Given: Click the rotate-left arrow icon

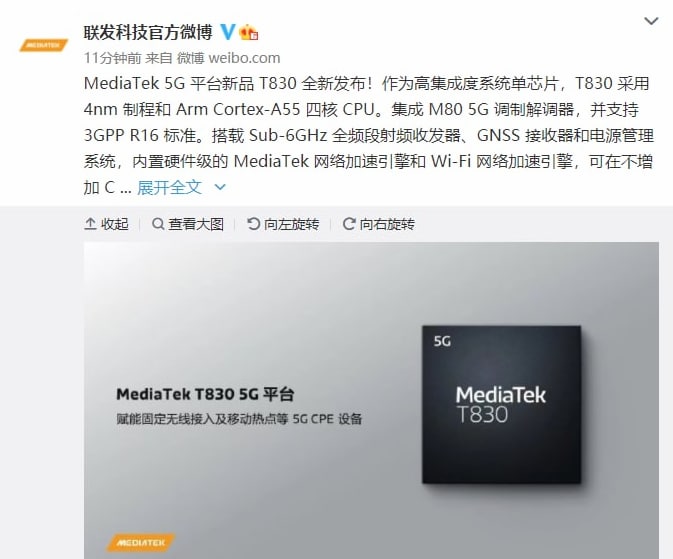Looking at the screenshot, I should click(x=254, y=224).
